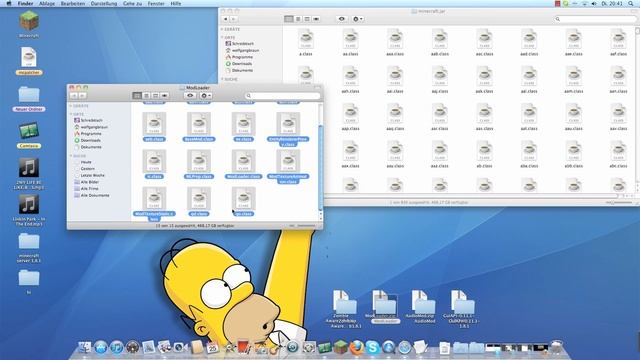640x360 pixels.
Task: Click the search field in minecraft.jar window
Action: click(x=596, y=19)
